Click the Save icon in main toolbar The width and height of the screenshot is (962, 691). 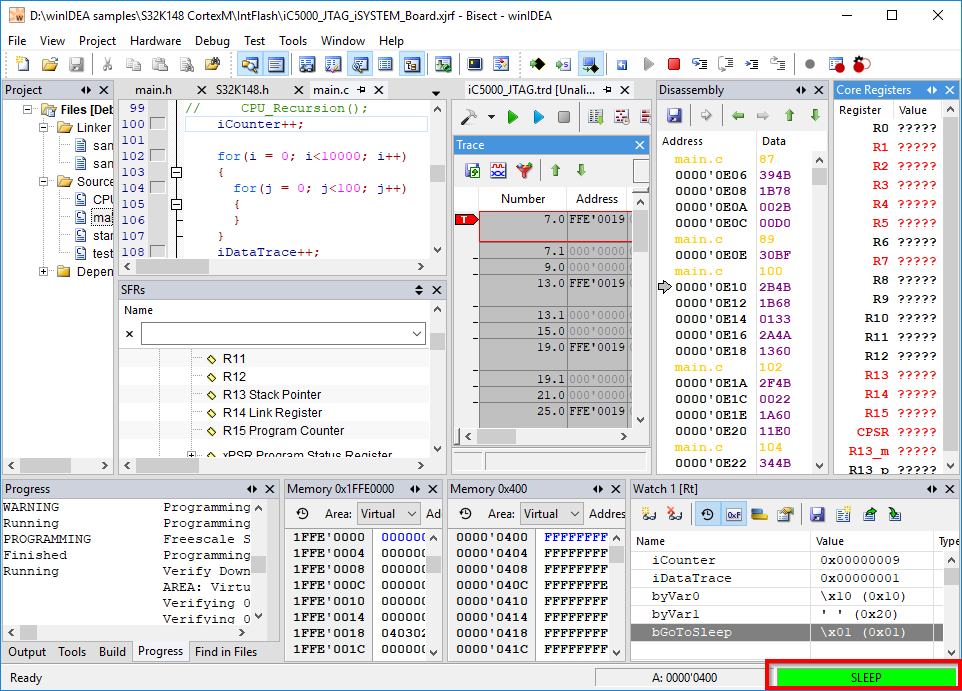click(x=76, y=64)
